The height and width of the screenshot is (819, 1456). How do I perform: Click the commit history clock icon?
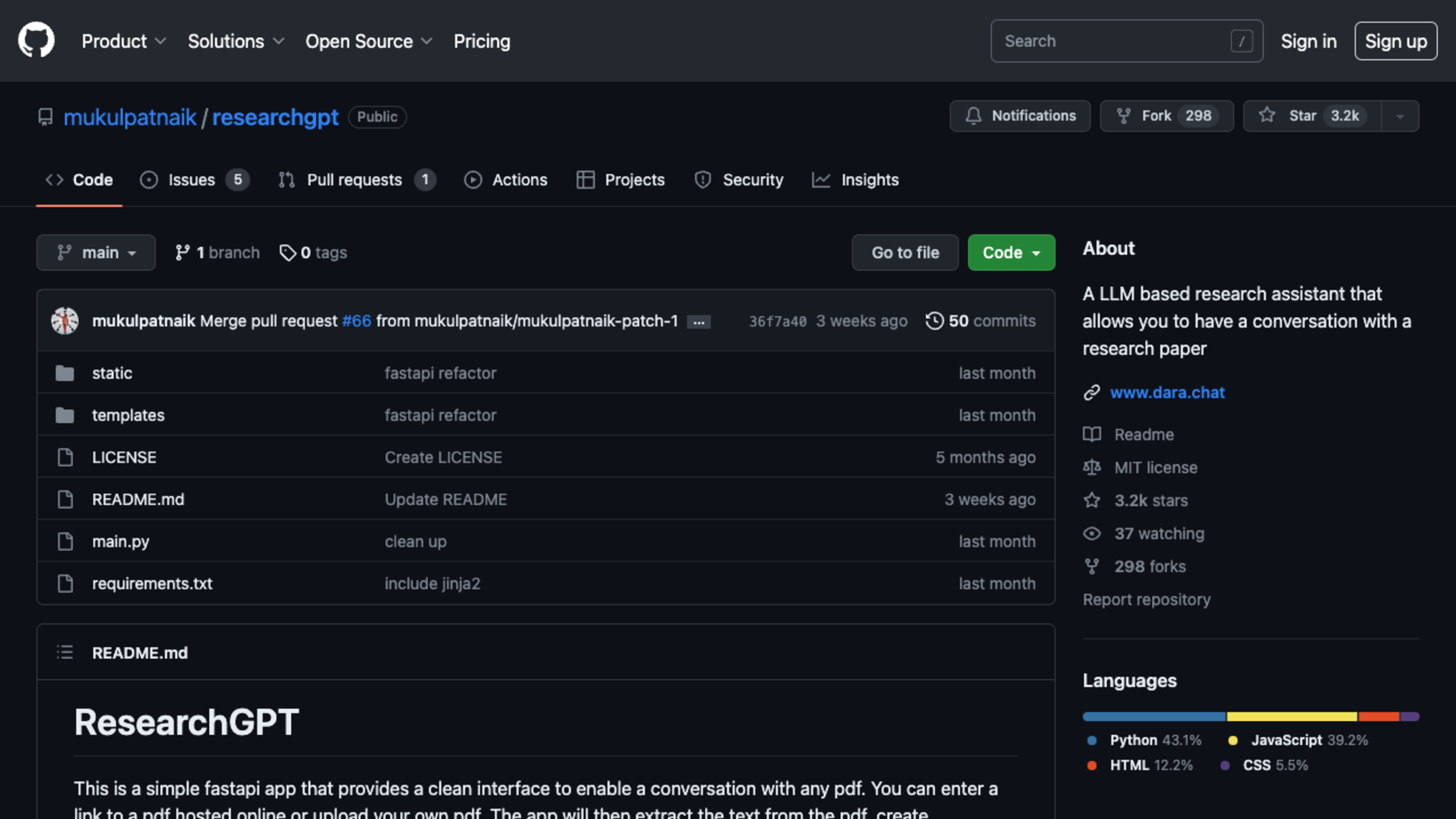pos(934,321)
